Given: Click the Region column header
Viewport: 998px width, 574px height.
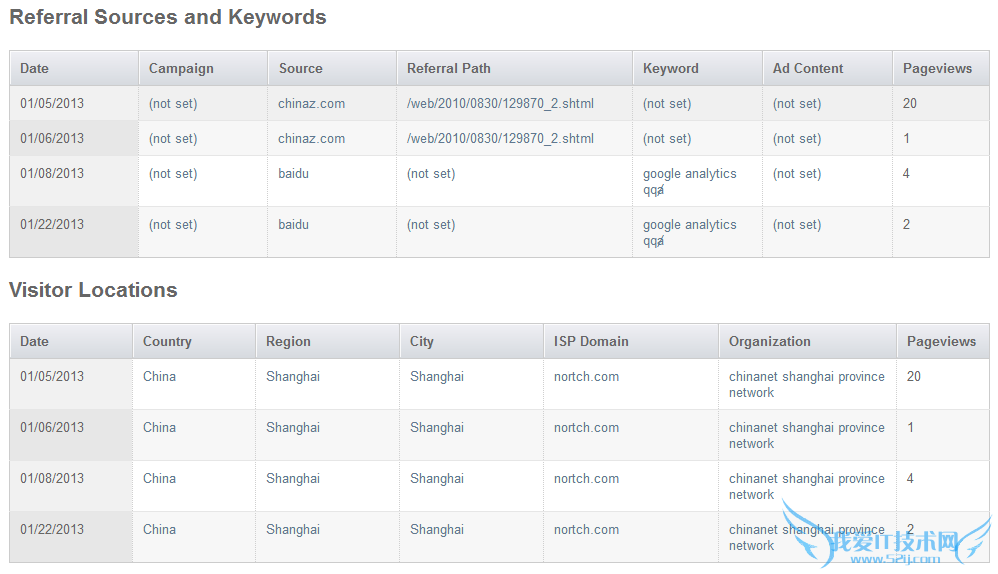Looking at the screenshot, I should coord(288,341).
